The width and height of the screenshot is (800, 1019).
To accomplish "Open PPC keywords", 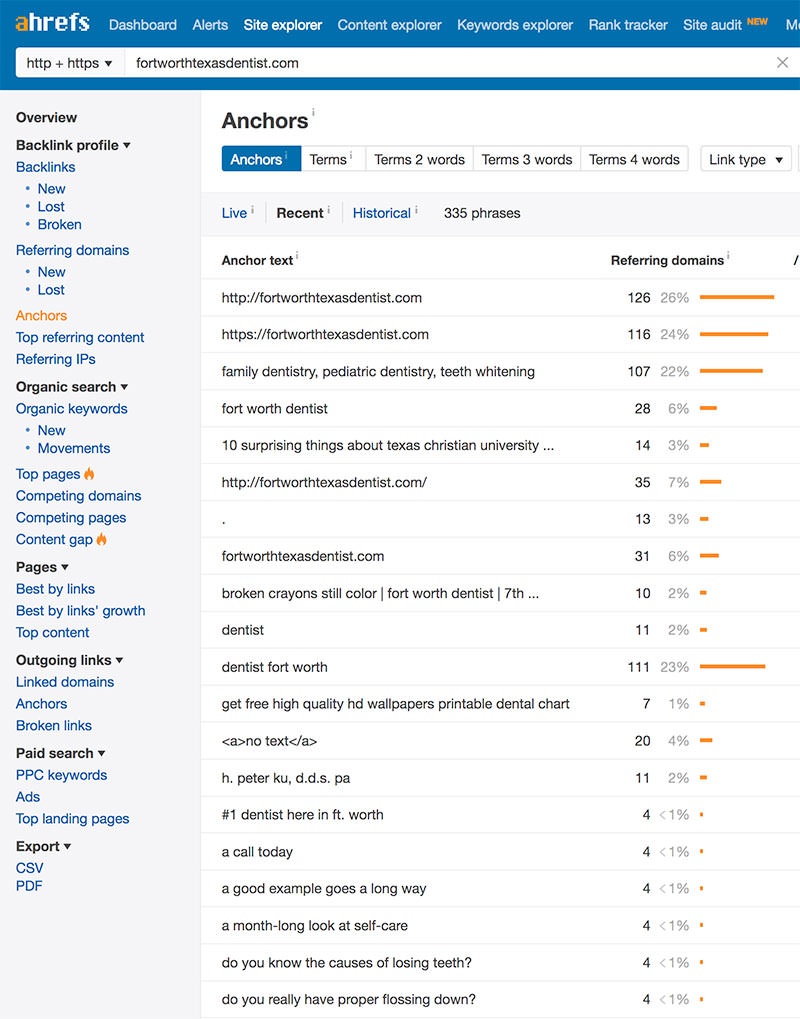I will point(61,775).
